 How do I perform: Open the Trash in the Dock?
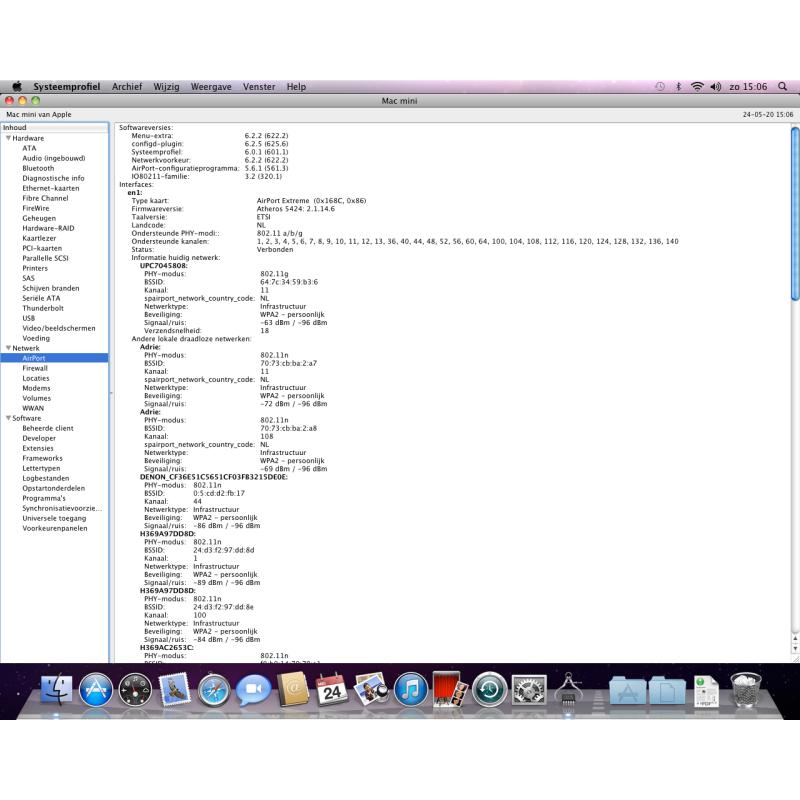click(x=746, y=689)
